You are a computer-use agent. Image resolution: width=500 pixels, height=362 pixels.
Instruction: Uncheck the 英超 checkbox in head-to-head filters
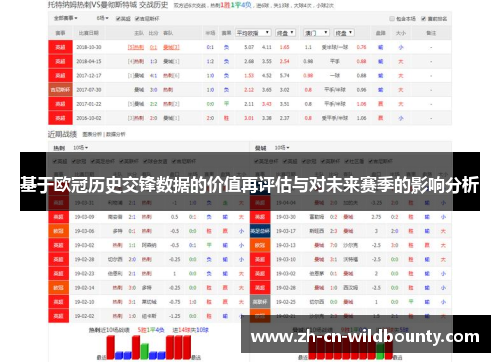coord(118,19)
